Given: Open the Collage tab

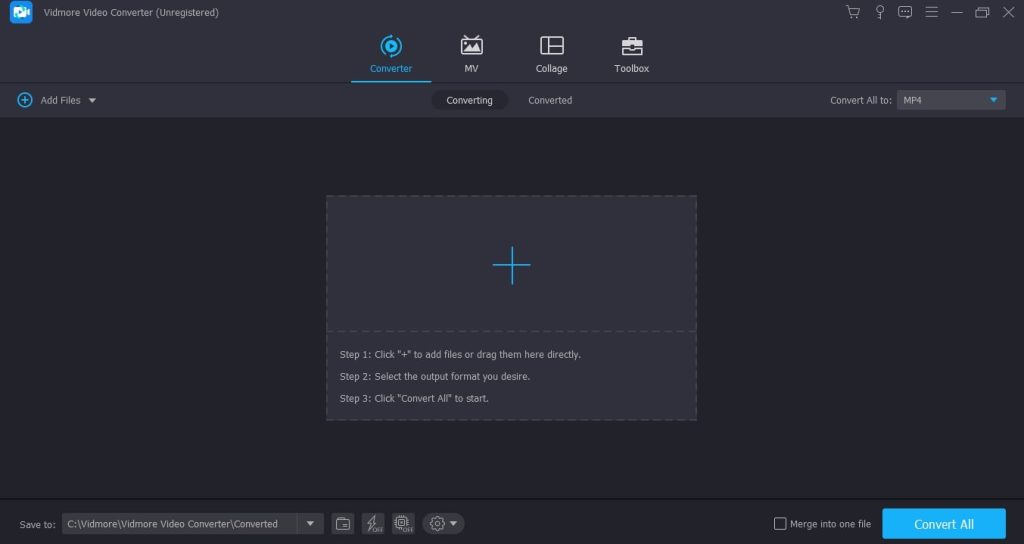Looking at the screenshot, I should click(551, 55).
